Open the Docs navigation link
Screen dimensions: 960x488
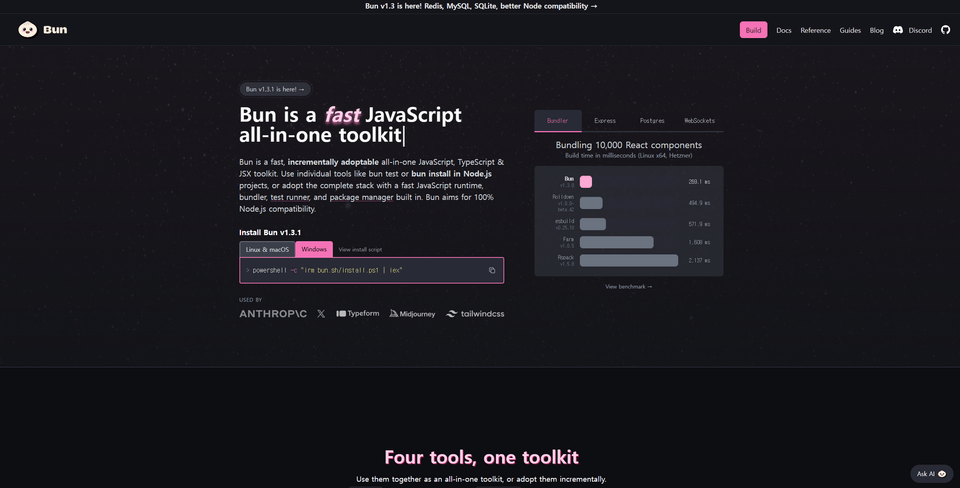784,30
